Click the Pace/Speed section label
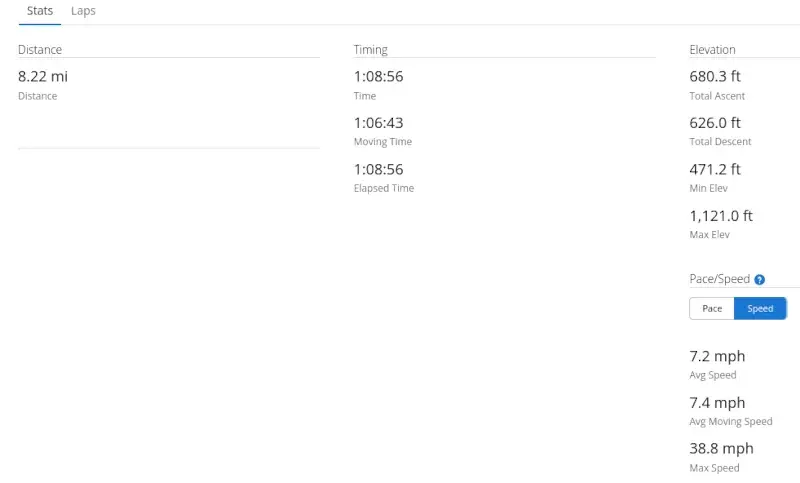The width and height of the screenshot is (800, 483). (719, 279)
